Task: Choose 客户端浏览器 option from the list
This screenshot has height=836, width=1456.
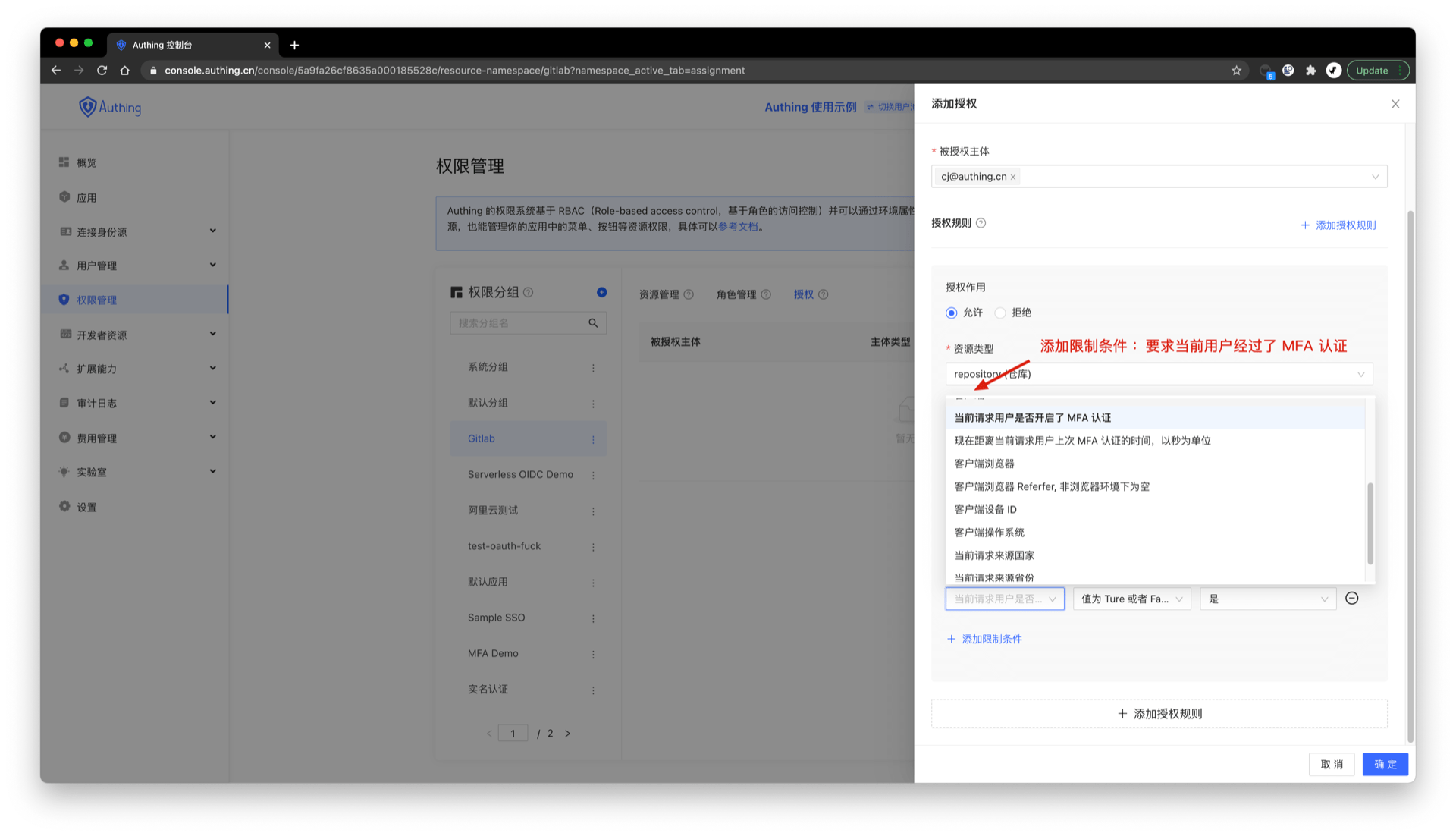Action: point(984,464)
